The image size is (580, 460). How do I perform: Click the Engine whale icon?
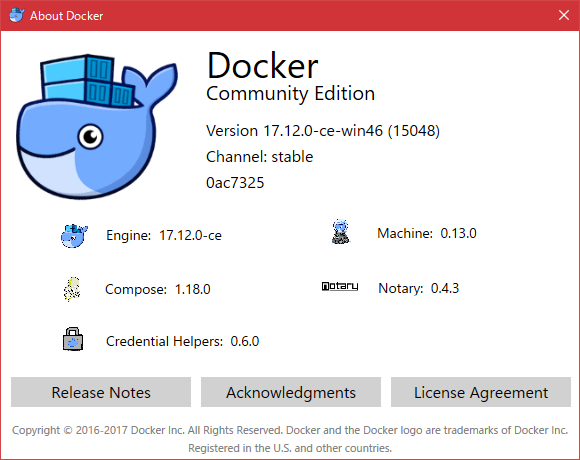pos(74,236)
